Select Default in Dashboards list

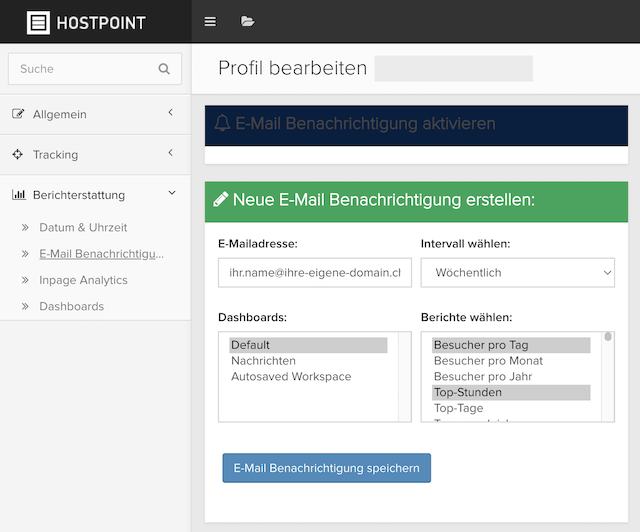point(308,345)
